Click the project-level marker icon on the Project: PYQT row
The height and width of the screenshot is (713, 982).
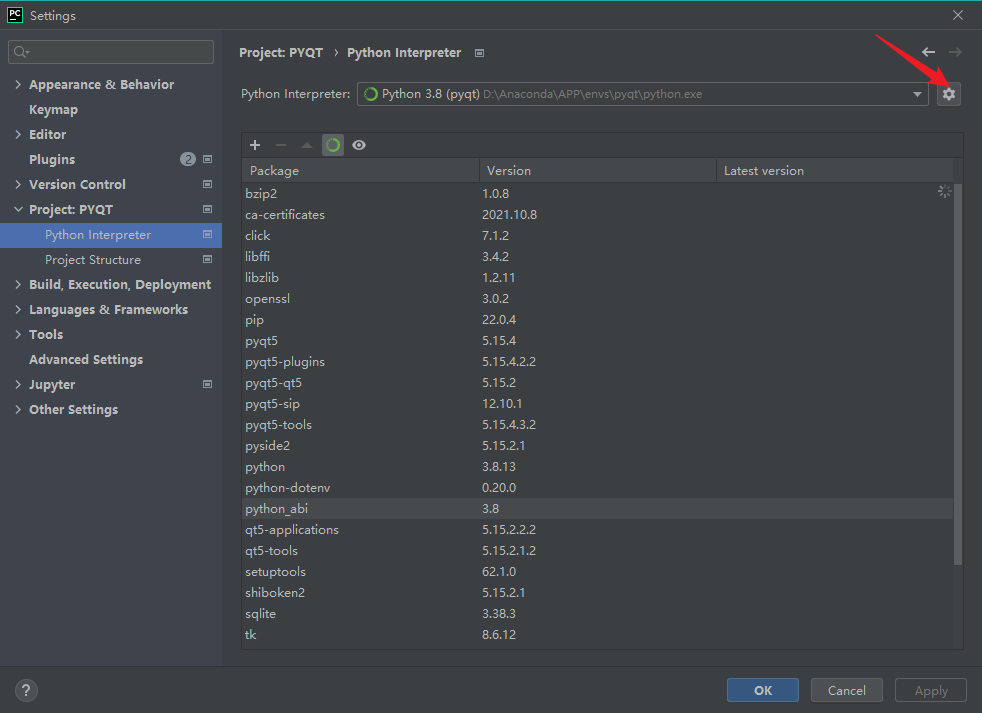(x=207, y=209)
